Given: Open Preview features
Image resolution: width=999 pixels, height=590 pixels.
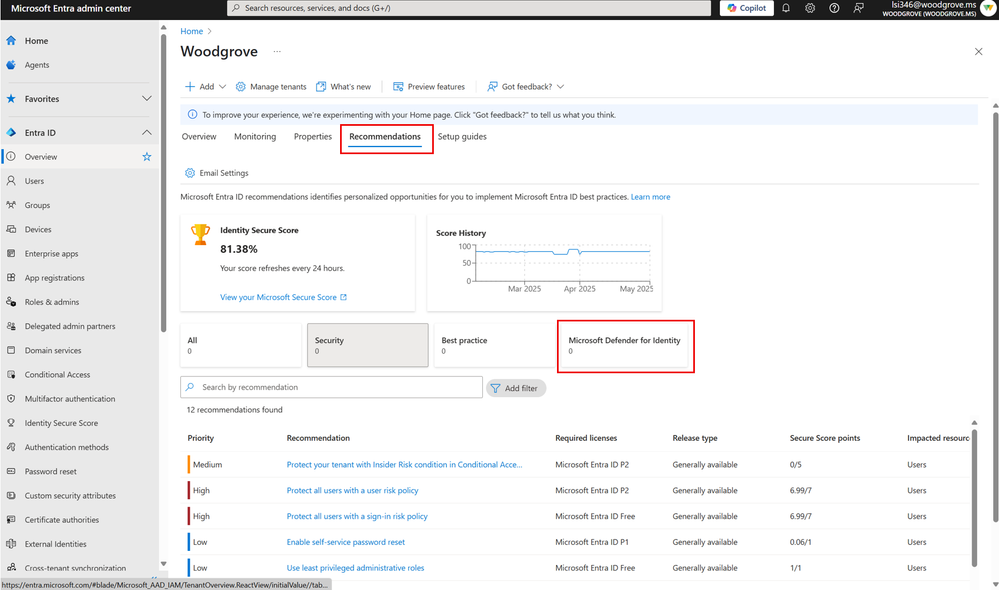Looking at the screenshot, I should (x=429, y=87).
